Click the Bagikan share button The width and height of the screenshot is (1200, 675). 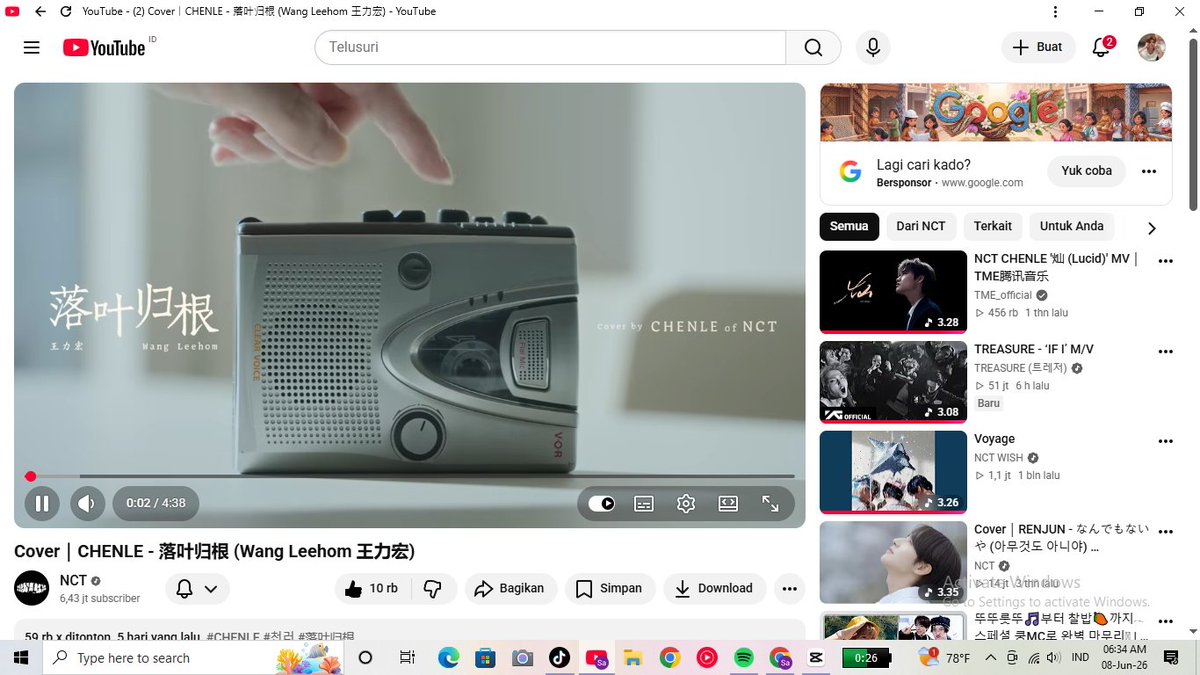509,589
